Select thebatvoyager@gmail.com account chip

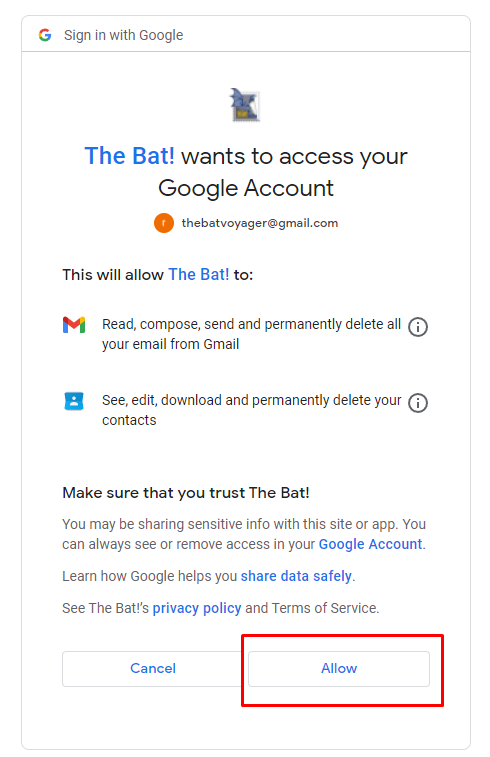pyautogui.click(x=246, y=223)
